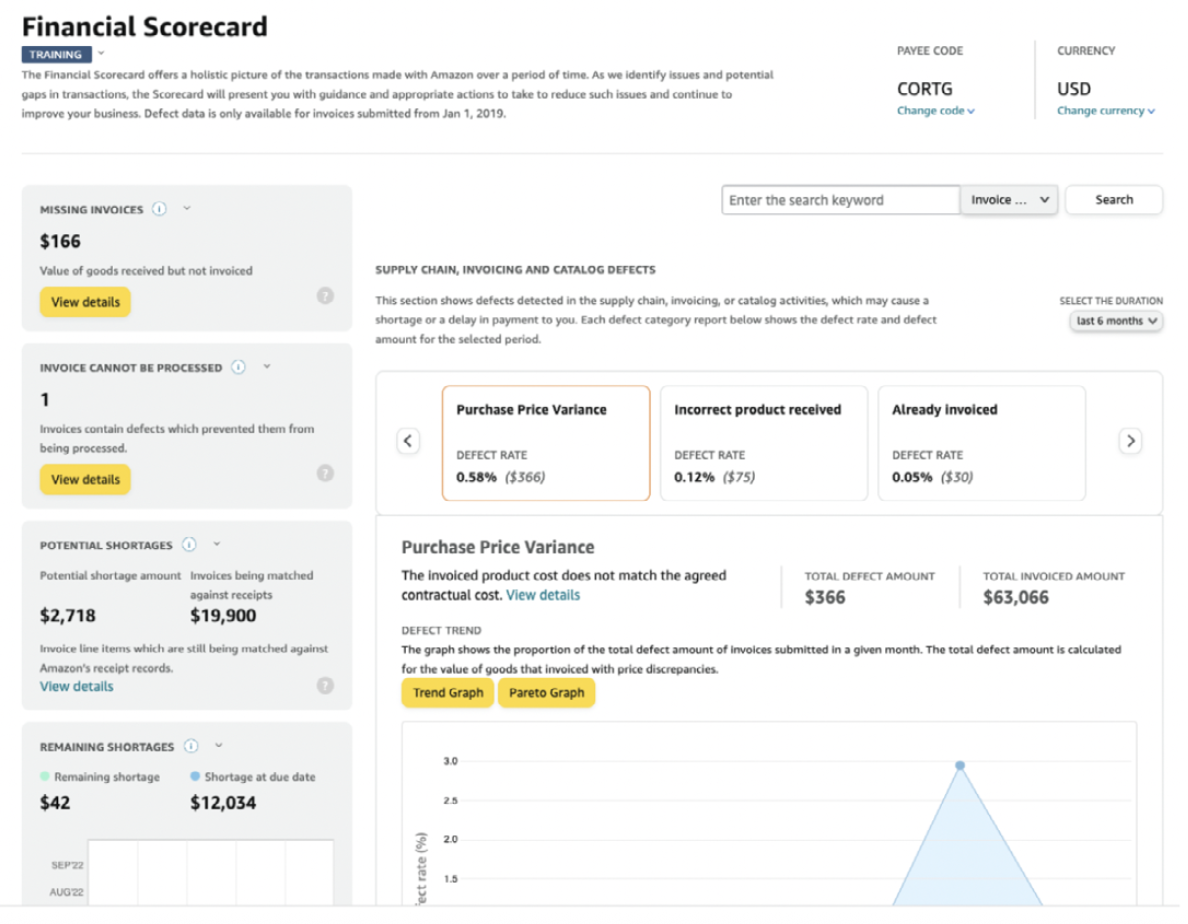
Task: Expand chevron next to Potential Shortages title
Action: pos(217,544)
